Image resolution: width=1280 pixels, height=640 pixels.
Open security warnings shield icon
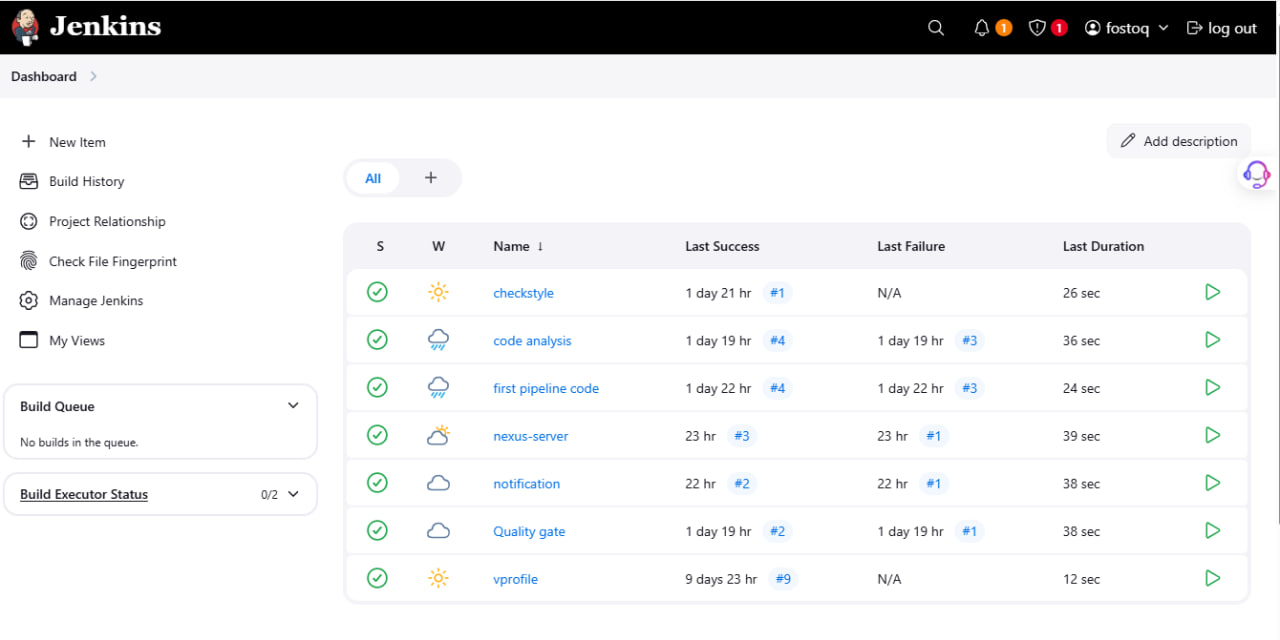pyautogui.click(x=1037, y=28)
